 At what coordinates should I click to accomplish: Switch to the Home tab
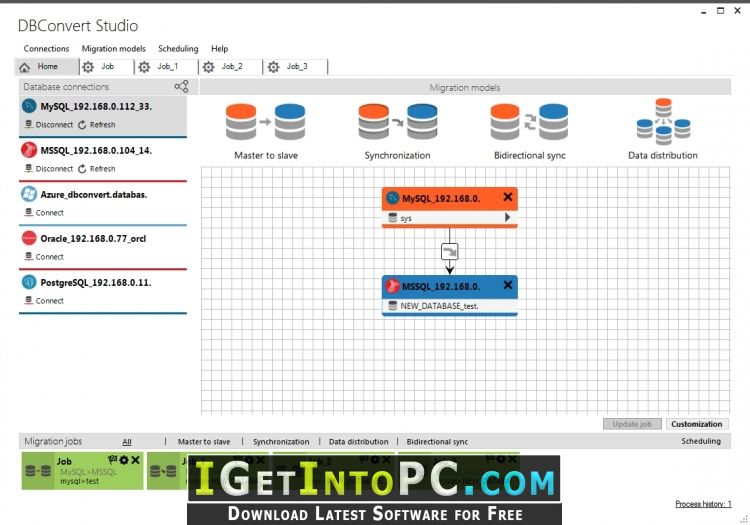[x=46, y=66]
